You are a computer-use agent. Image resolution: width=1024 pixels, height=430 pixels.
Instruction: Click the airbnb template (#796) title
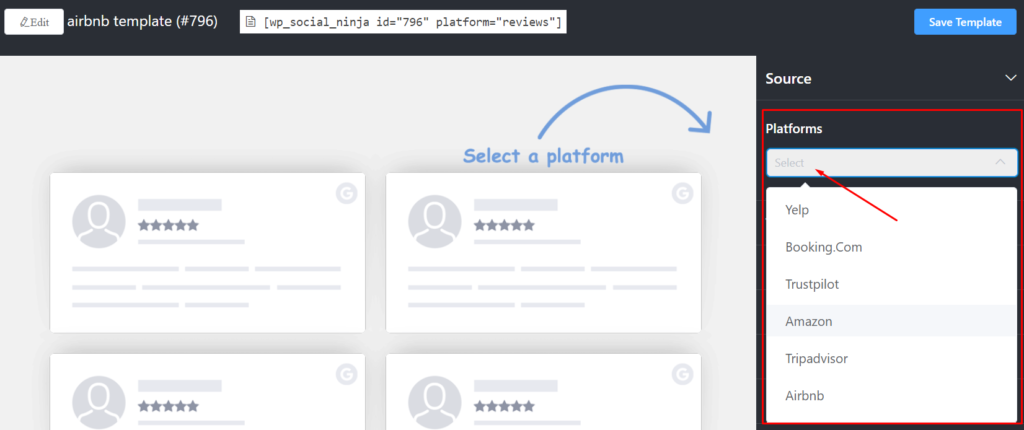click(x=142, y=22)
